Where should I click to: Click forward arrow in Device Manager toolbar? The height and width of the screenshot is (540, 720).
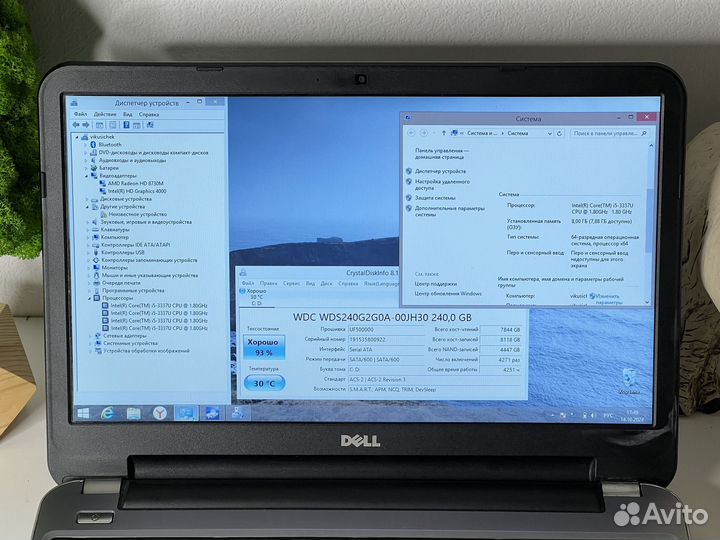(85, 124)
